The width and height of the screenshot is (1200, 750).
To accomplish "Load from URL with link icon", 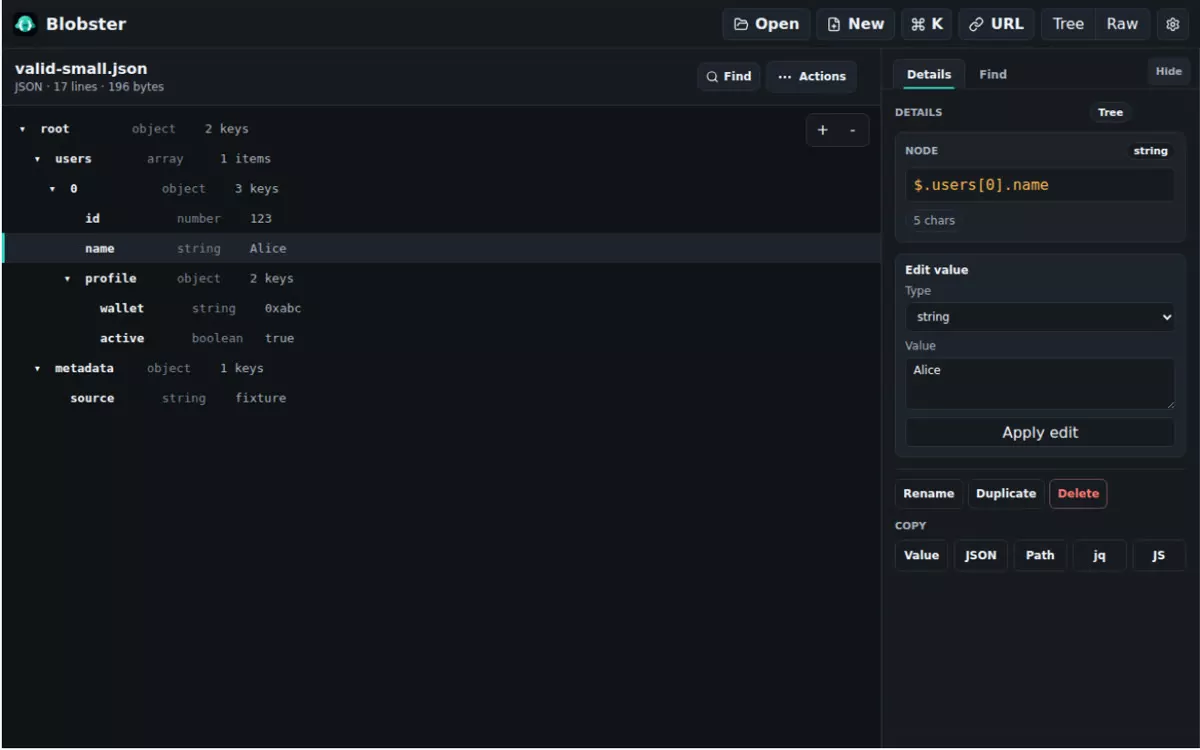I will pyautogui.click(x=996, y=24).
